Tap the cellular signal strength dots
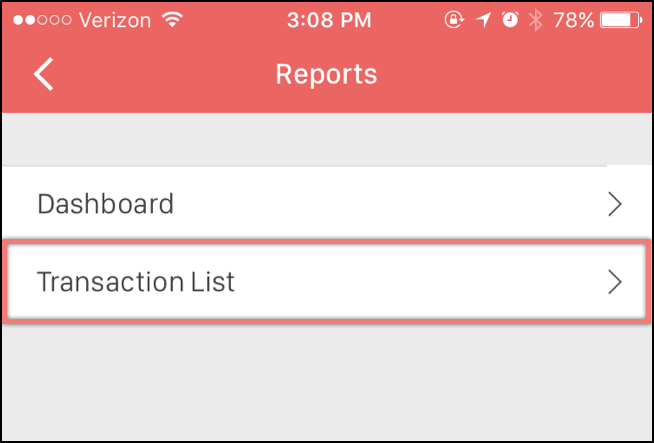 (42, 20)
